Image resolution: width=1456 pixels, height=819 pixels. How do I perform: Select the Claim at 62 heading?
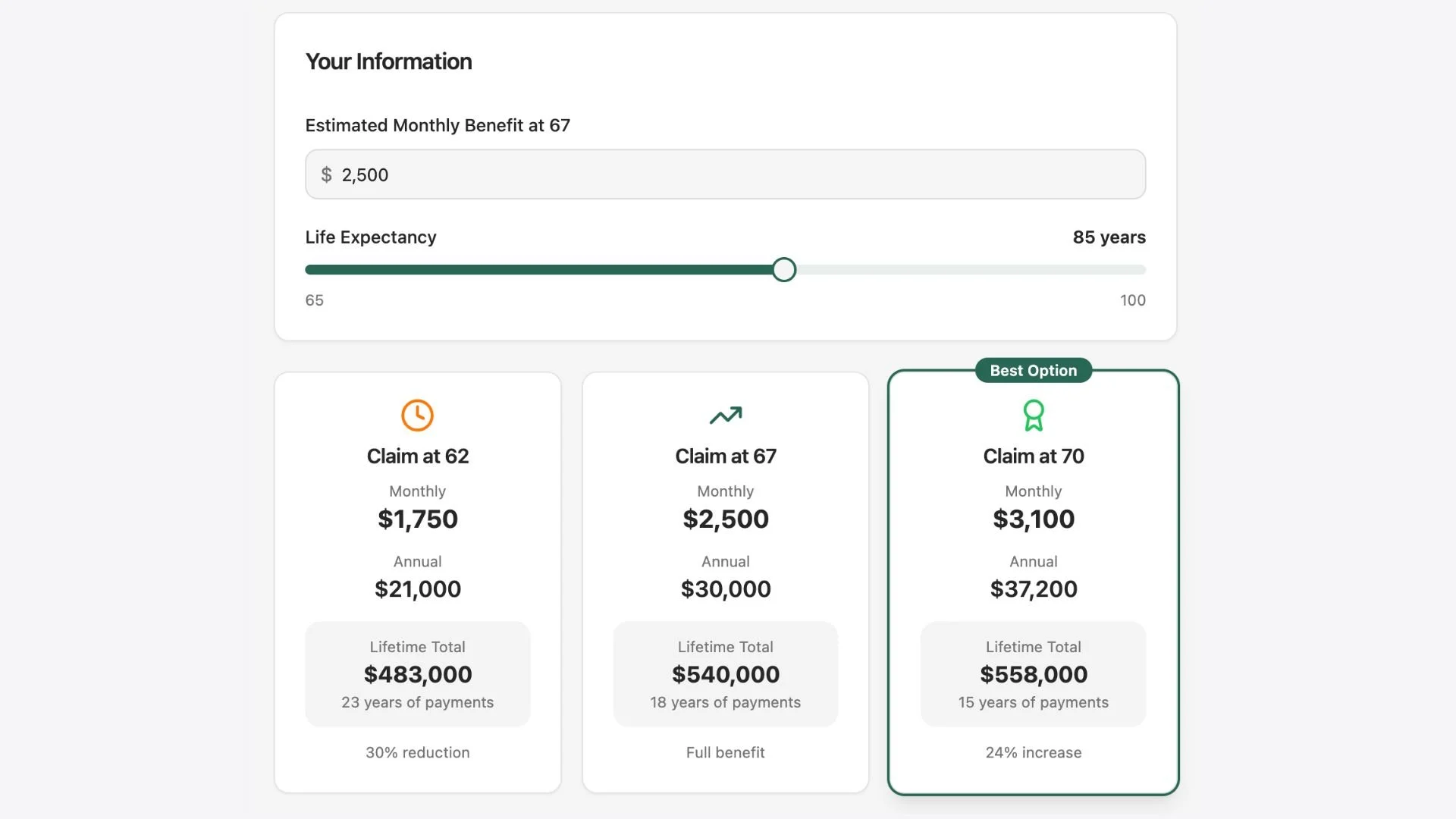(417, 456)
